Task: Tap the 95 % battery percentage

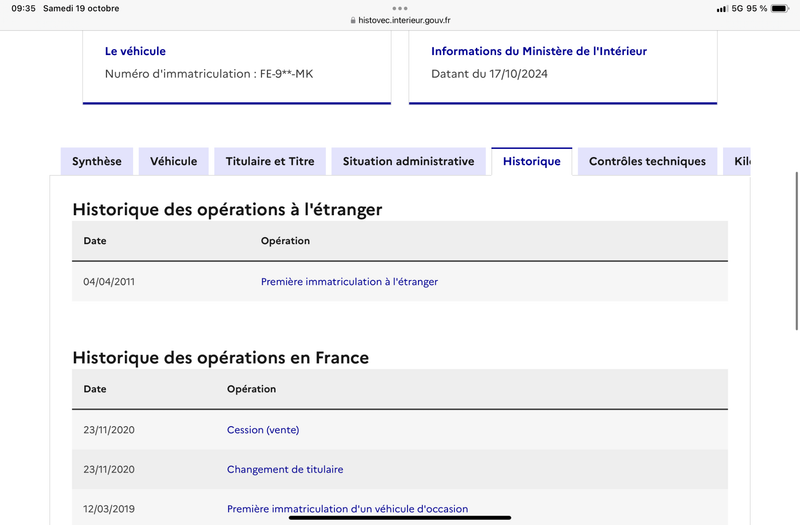Action: point(757,9)
